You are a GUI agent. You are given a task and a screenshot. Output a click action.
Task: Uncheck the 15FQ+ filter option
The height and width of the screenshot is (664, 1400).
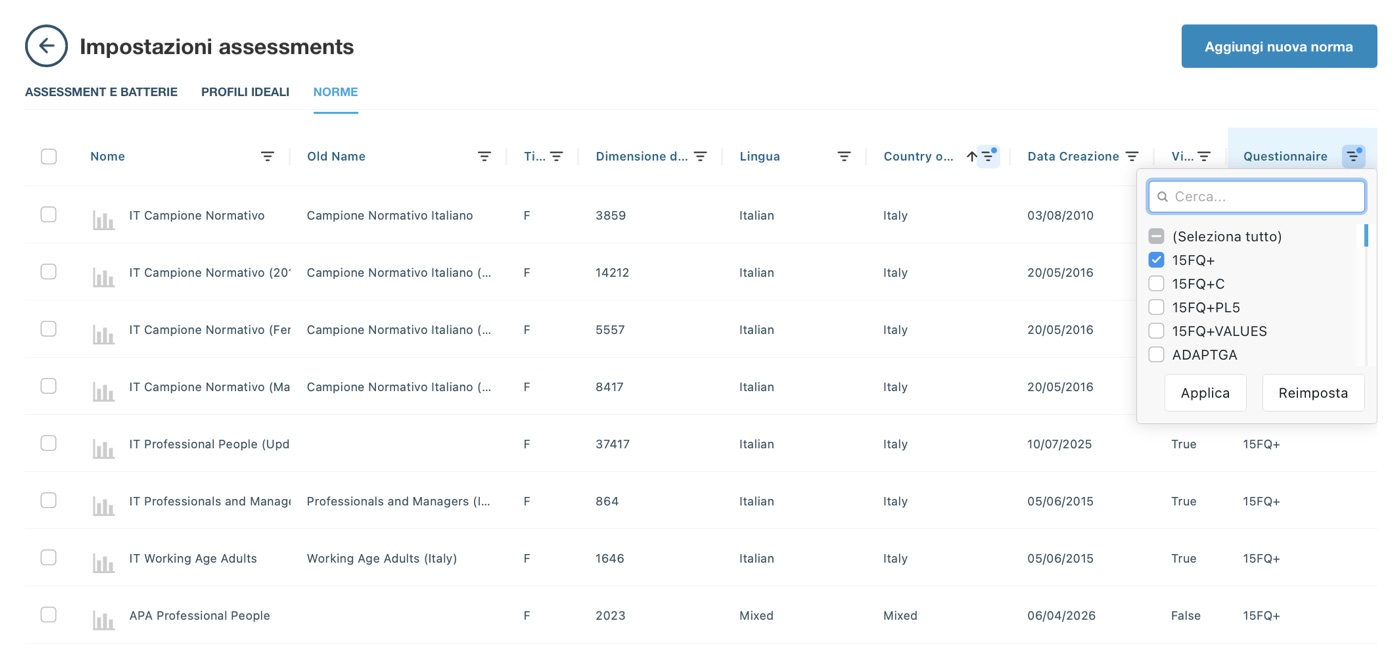pyautogui.click(x=1156, y=260)
